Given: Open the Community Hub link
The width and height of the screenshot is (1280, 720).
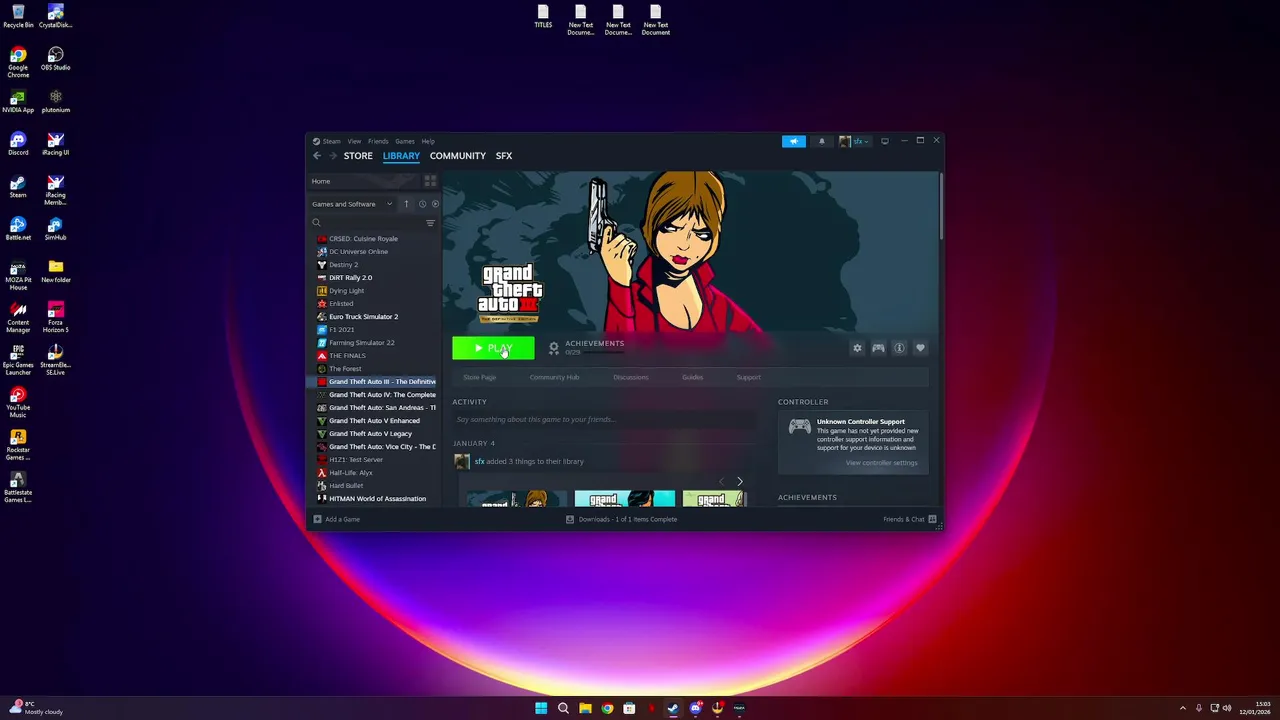Looking at the screenshot, I should click(554, 377).
